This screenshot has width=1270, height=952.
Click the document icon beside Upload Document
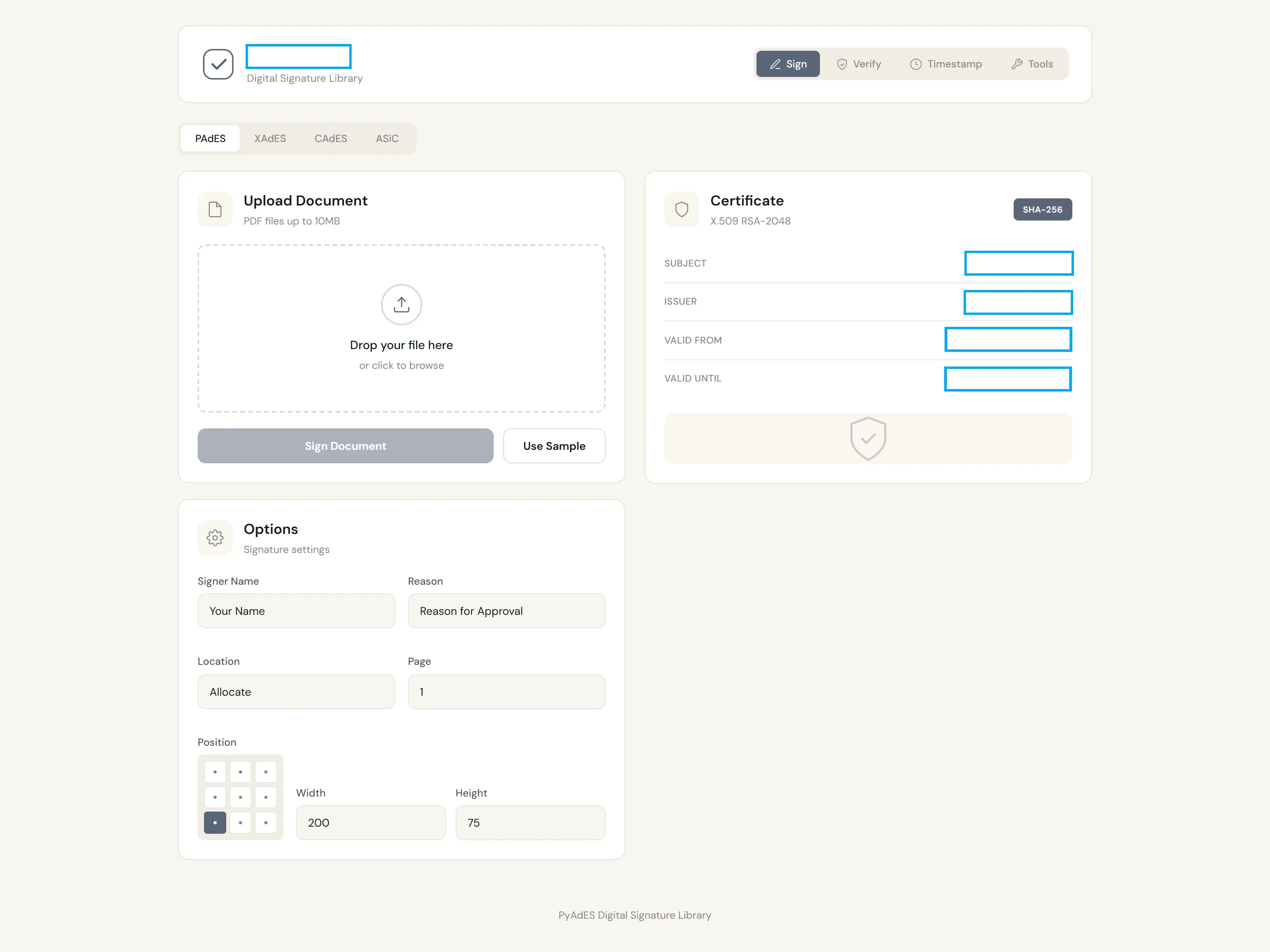214,209
